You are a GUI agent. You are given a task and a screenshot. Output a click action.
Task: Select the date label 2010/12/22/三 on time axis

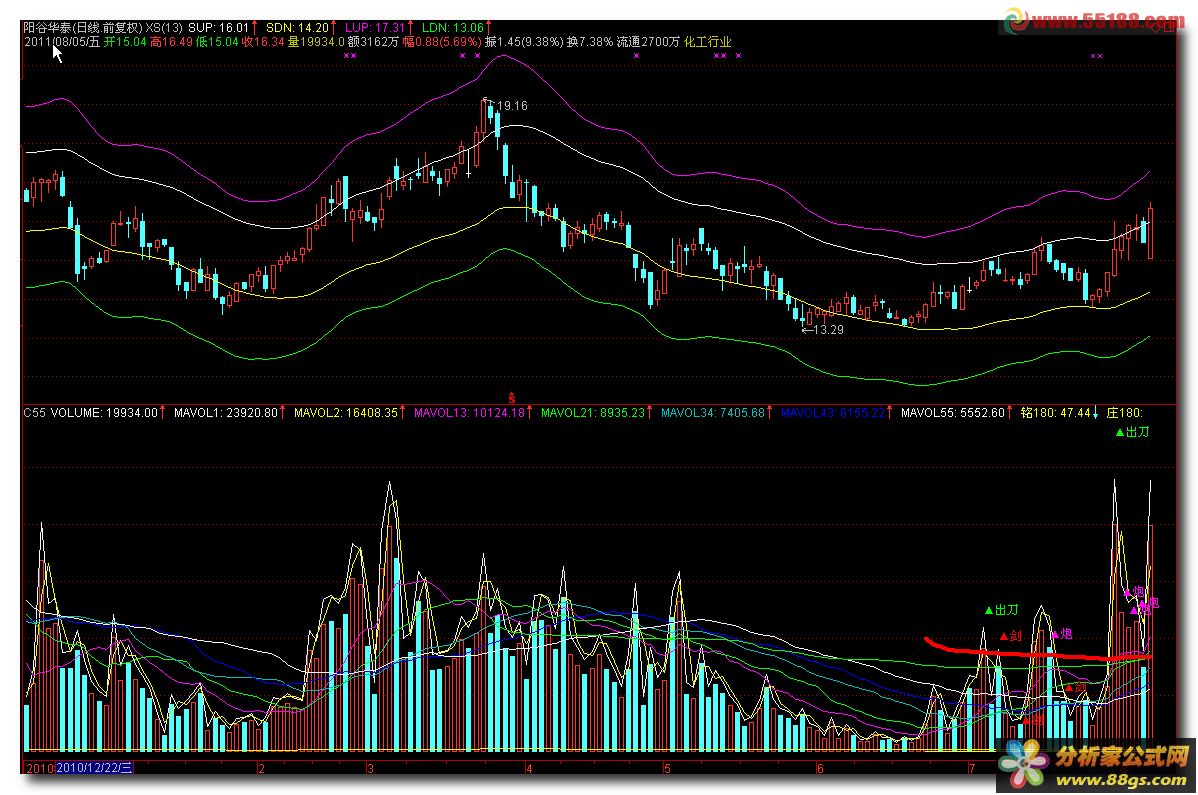[x=95, y=768]
